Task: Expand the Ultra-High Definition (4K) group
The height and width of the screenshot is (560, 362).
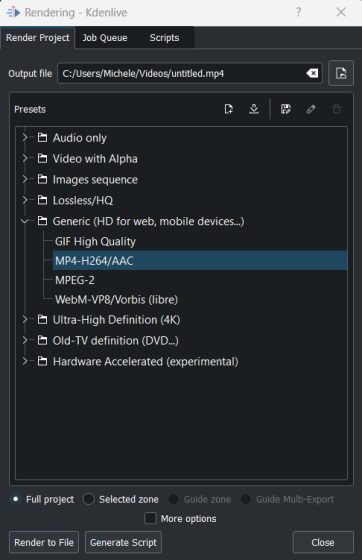Action: pyautogui.click(x=25, y=320)
